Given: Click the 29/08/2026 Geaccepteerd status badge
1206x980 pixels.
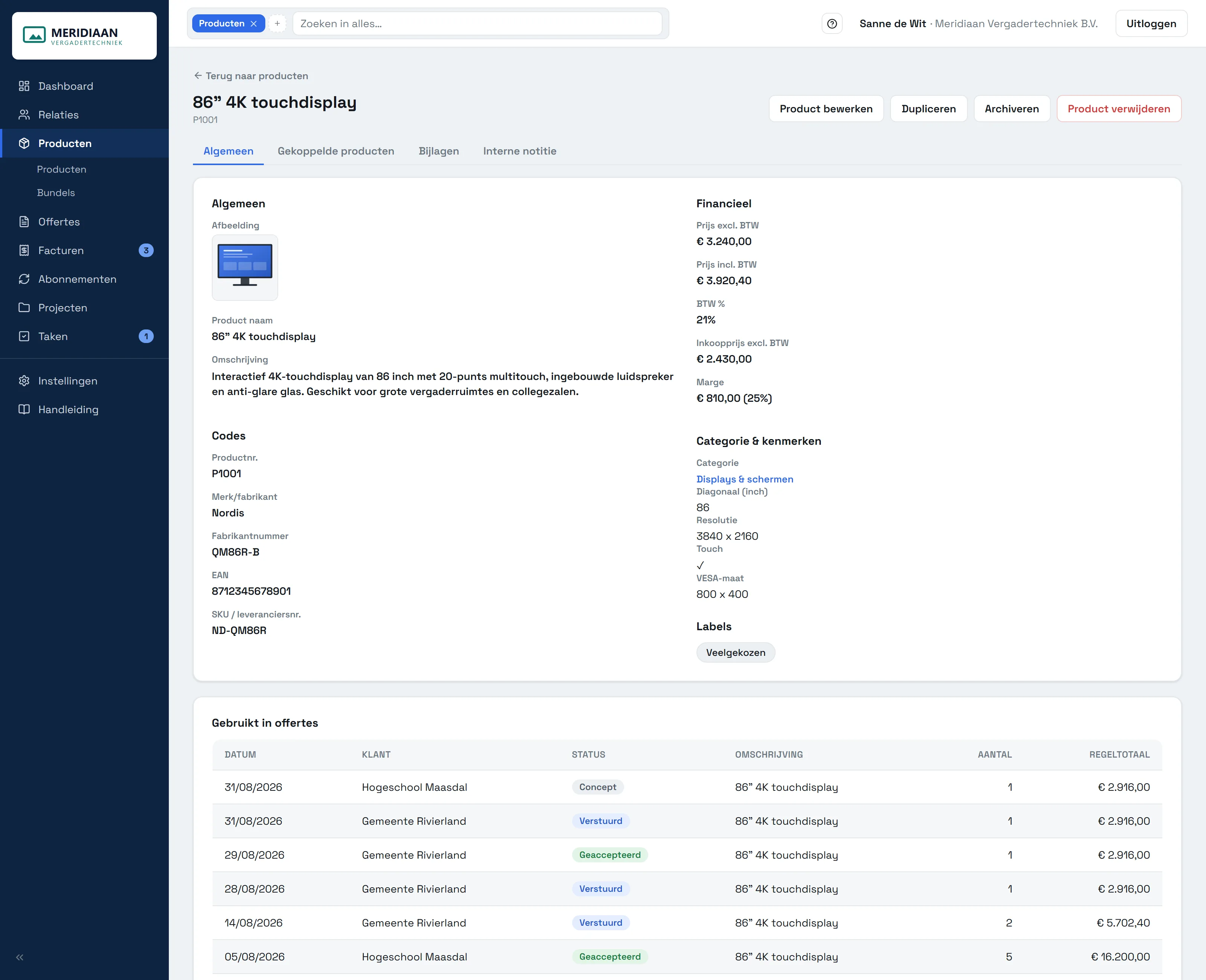Looking at the screenshot, I should coord(609,855).
